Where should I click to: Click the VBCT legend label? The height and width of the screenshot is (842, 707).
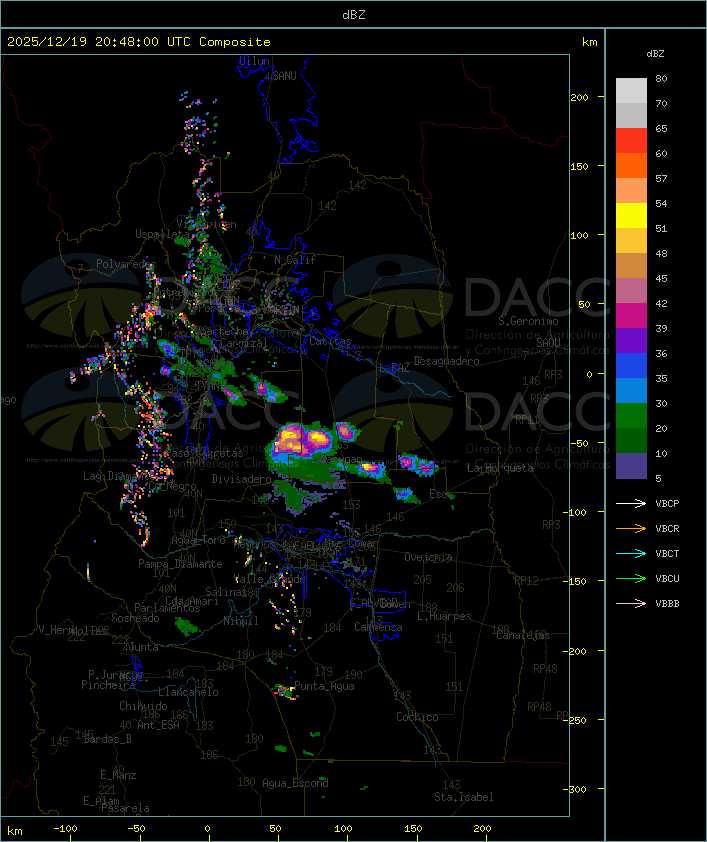[667, 554]
